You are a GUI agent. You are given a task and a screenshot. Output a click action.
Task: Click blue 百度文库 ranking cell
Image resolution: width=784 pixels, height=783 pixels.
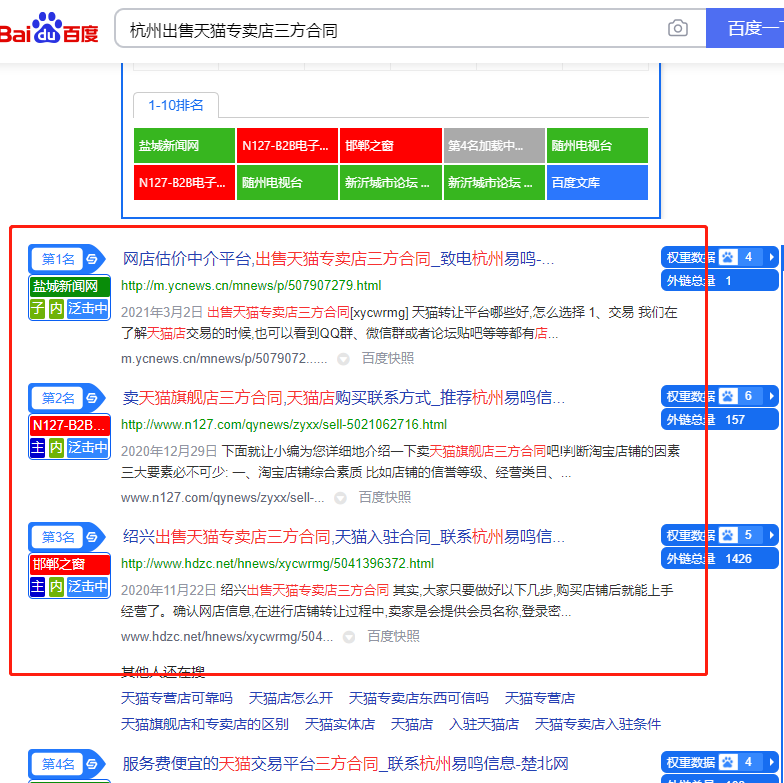[597, 182]
